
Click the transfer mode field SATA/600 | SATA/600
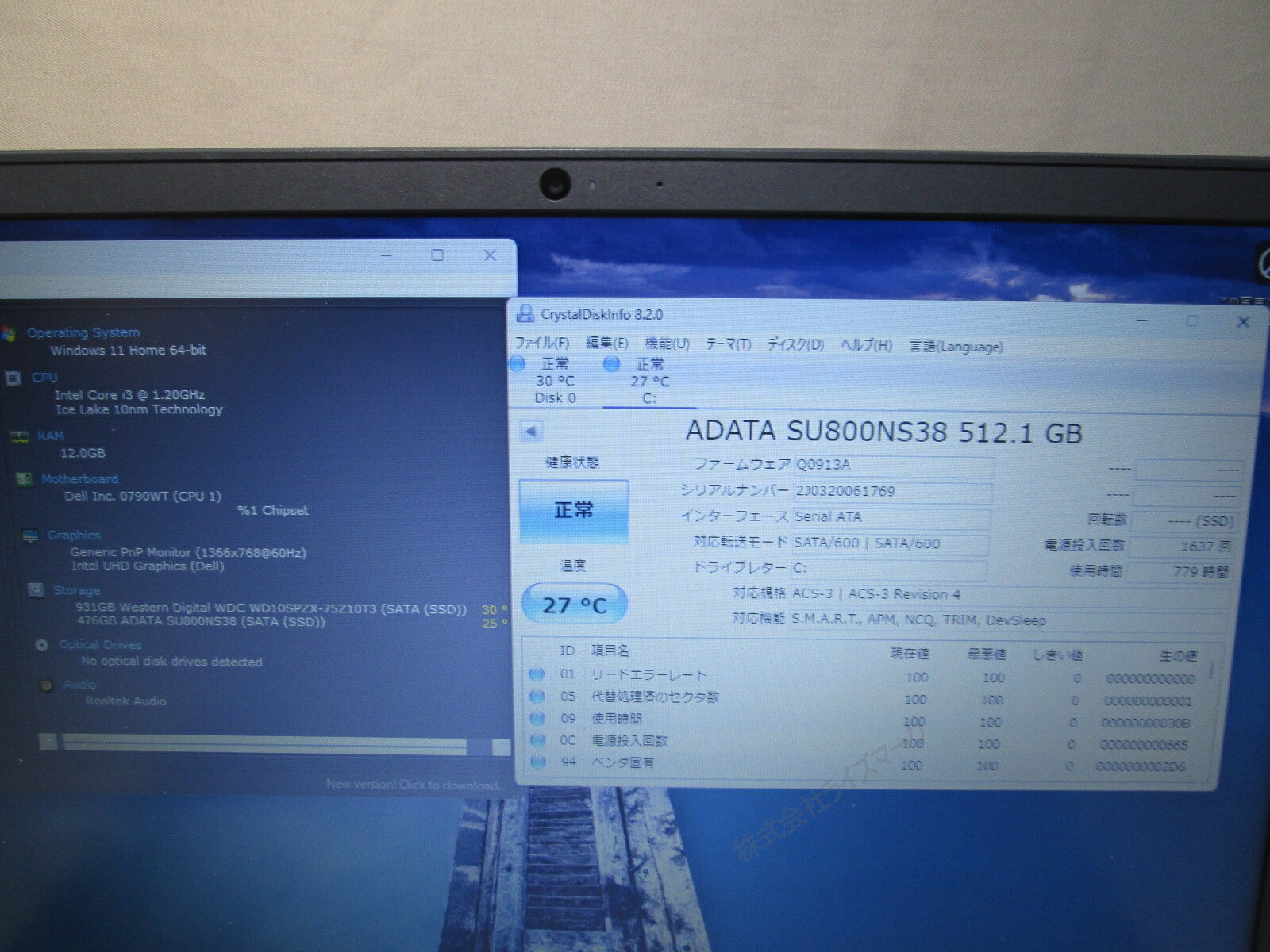(x=891, y=544)
